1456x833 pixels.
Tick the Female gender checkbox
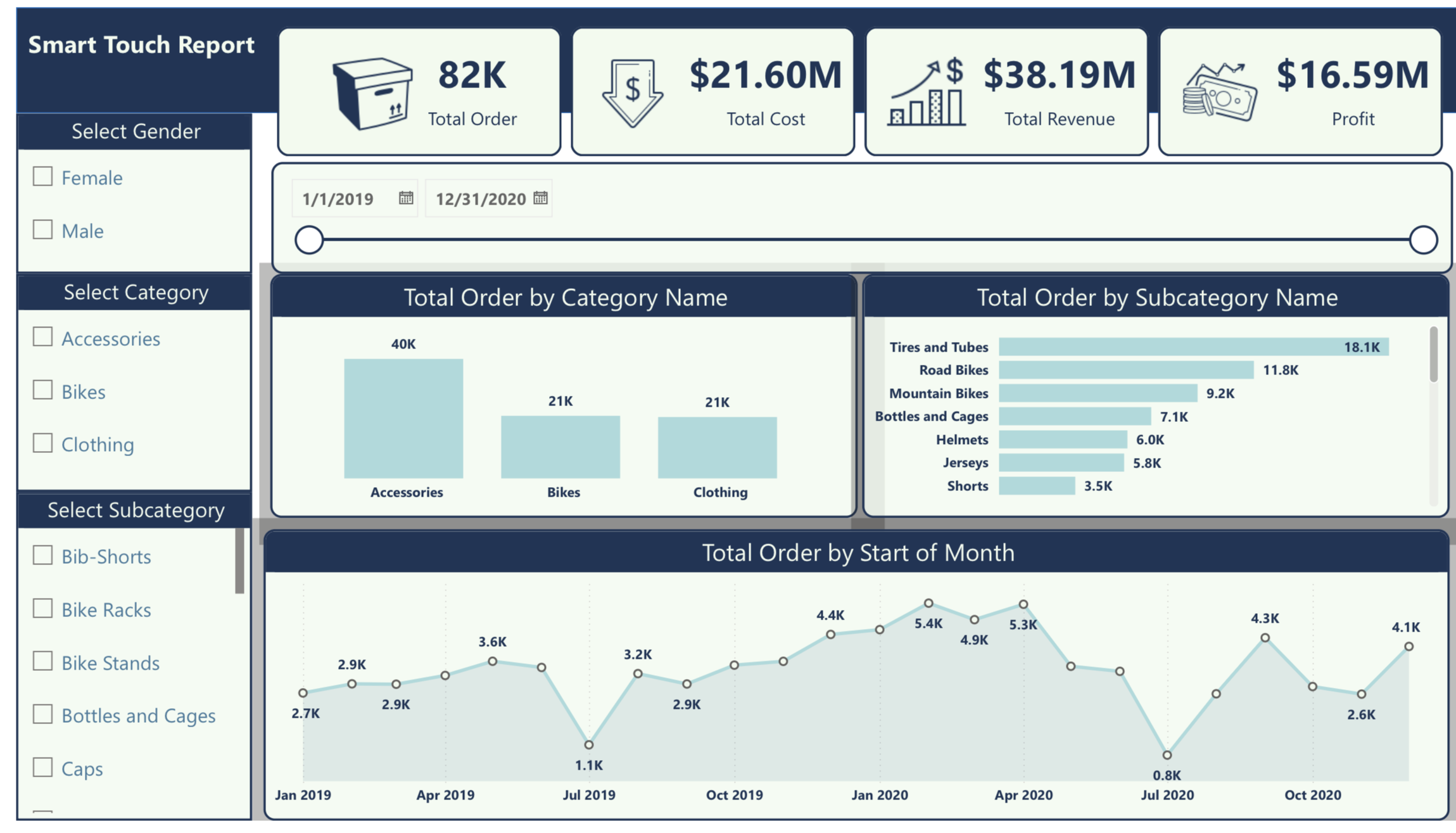[x=42, y=176]
